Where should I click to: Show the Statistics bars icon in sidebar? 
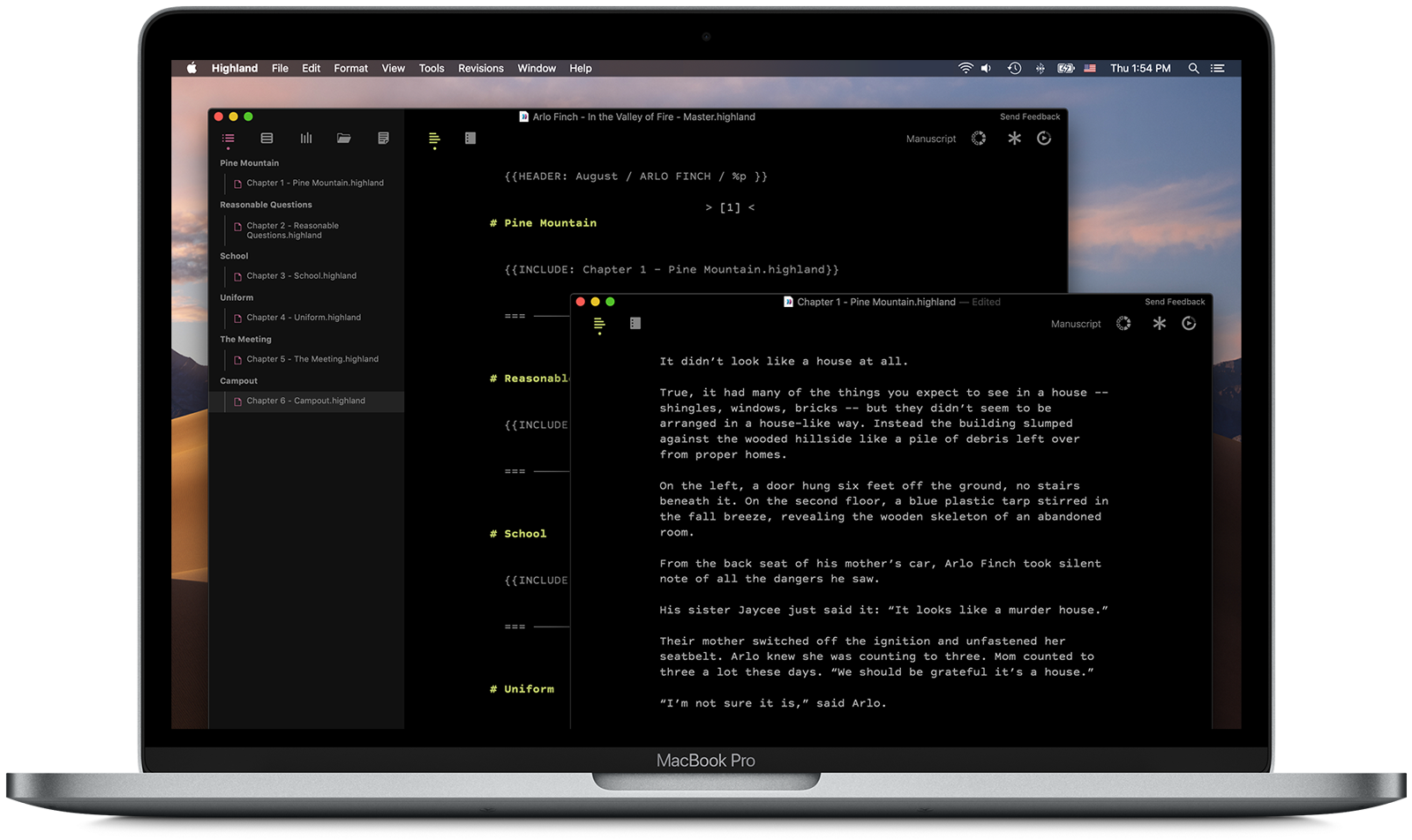coord(306,139)
